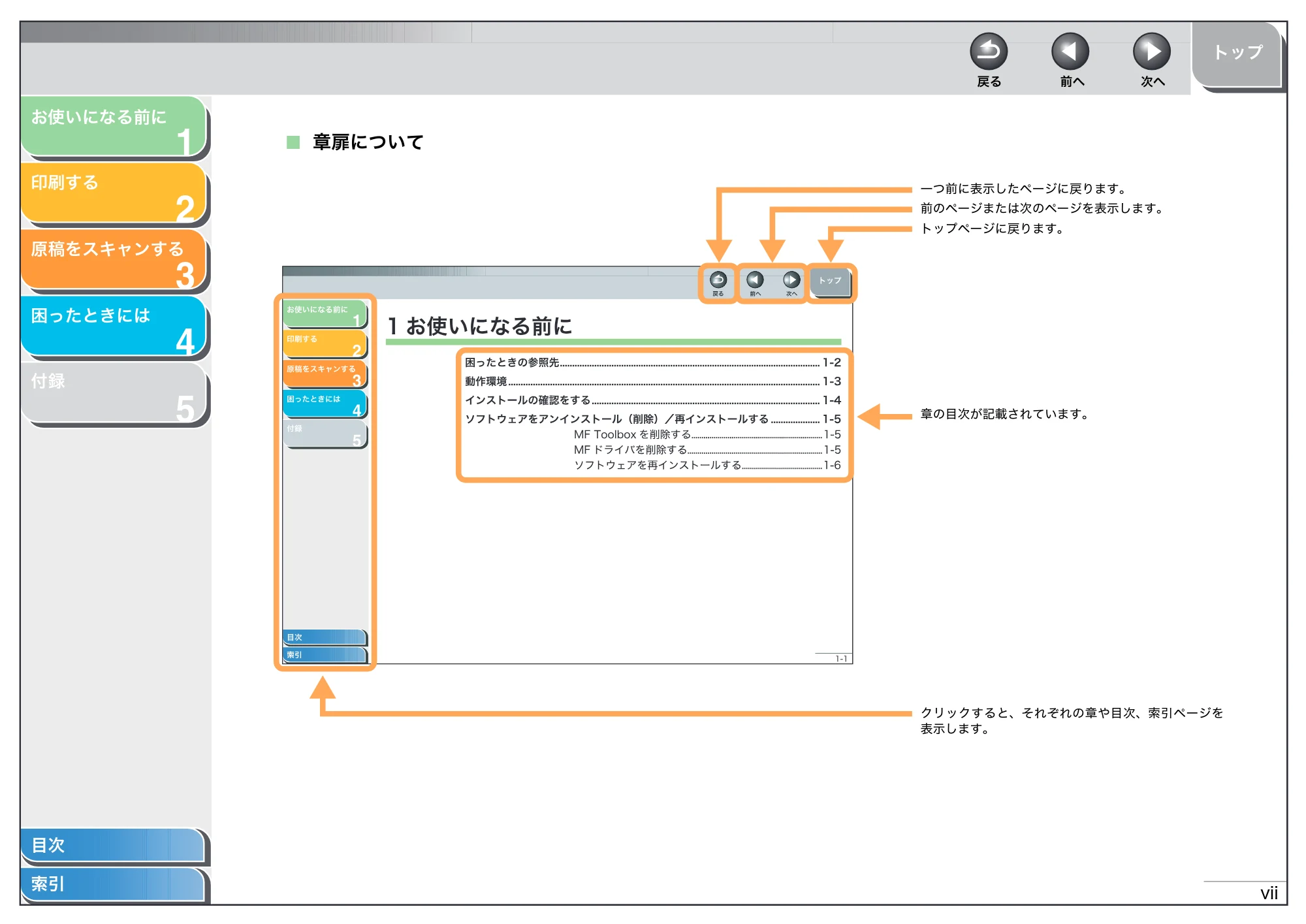This screenshot has width=1306, height=924.
Task: Click the small 前へ icon in the sample page
Action: [x=755, y=280]
